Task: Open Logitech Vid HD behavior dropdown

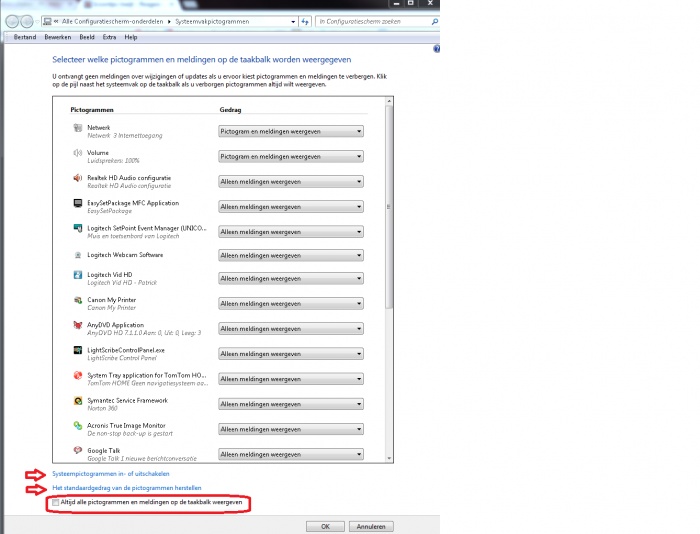Action: coord(291,278)
